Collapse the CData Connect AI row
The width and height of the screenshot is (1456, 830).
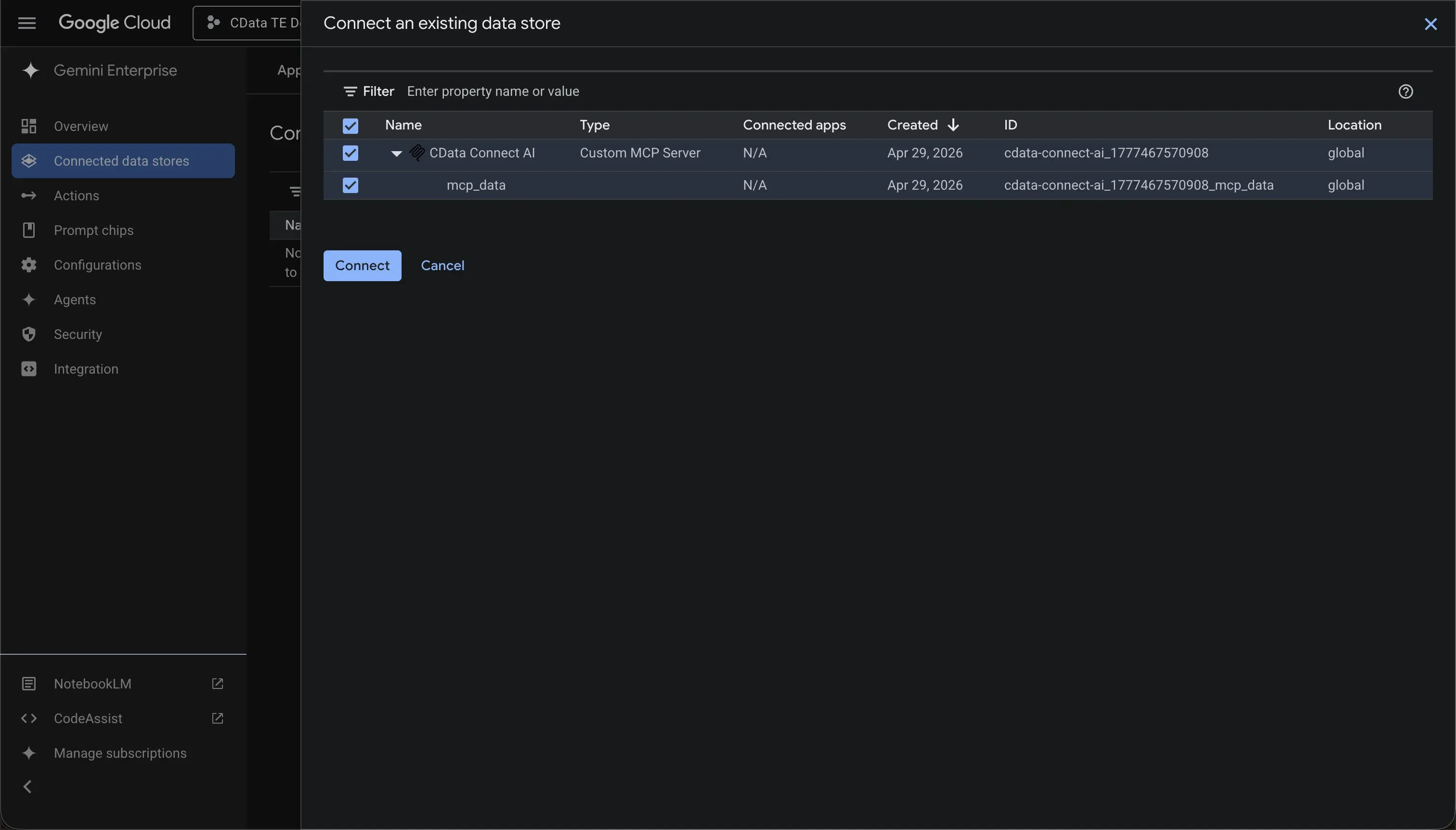click(x=396, y=154)
